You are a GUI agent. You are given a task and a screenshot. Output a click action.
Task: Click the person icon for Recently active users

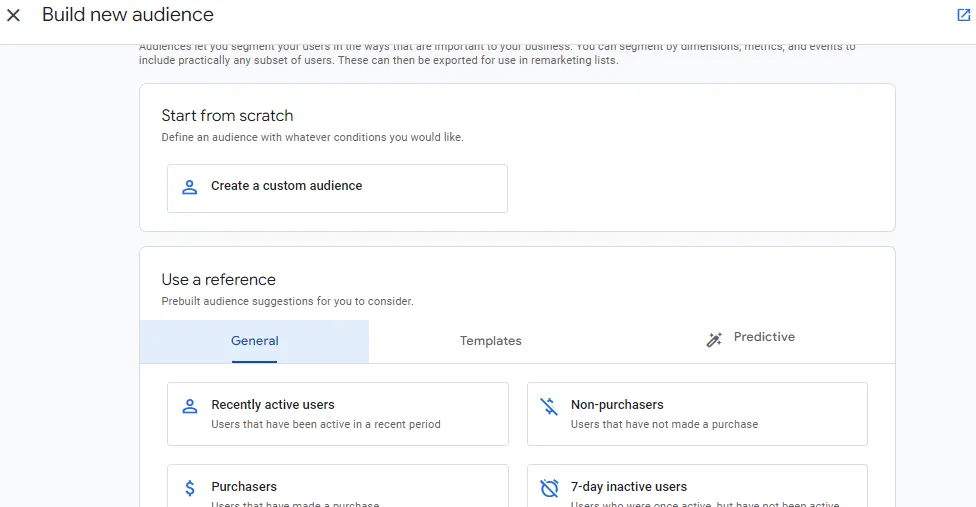click(190, 406)
